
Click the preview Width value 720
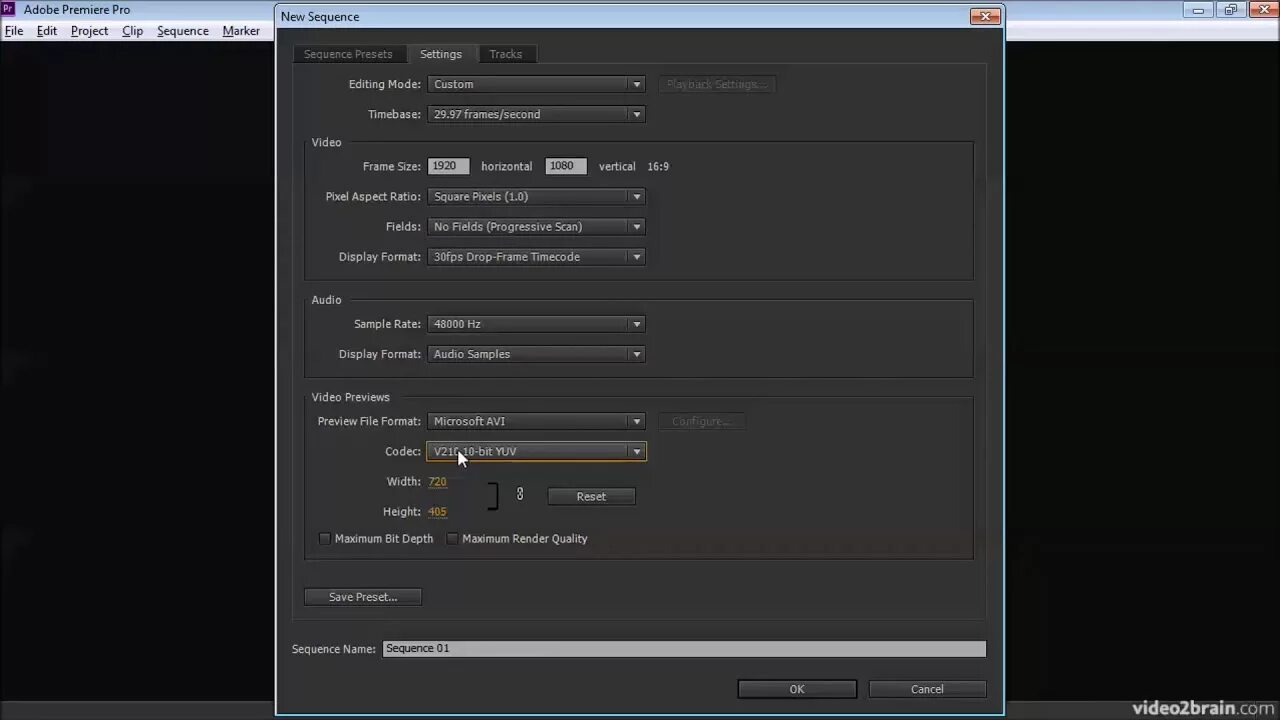(437, 482)
